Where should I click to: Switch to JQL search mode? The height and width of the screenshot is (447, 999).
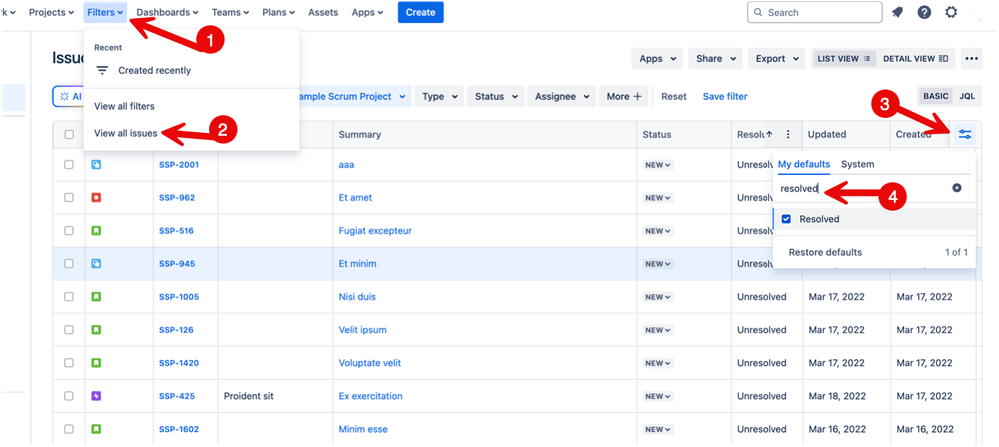point(967,97)
